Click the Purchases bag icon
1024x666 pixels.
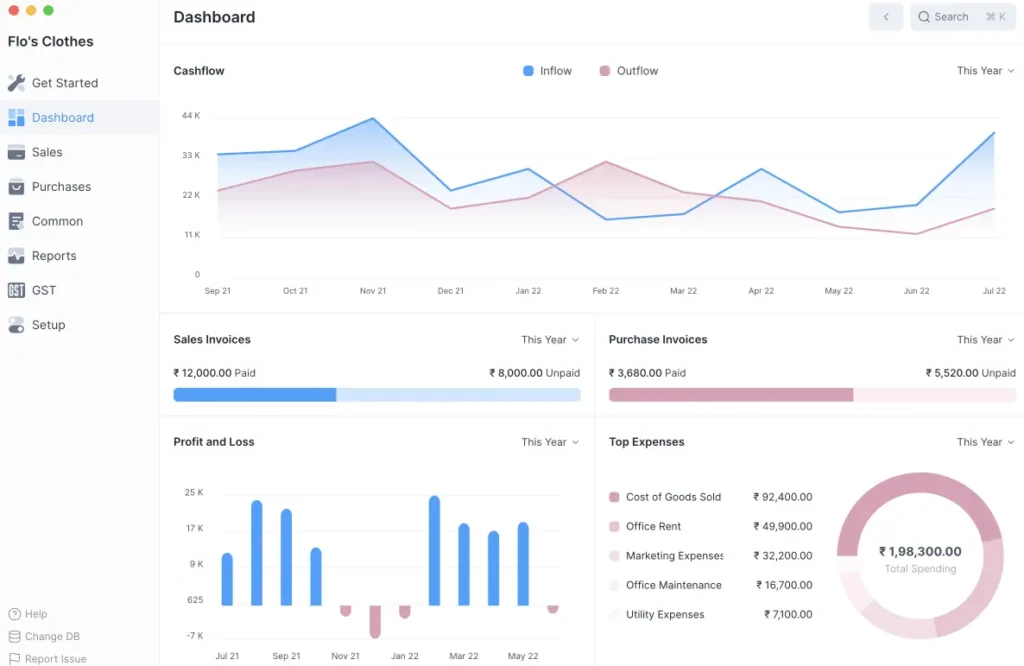pos(16,187)
